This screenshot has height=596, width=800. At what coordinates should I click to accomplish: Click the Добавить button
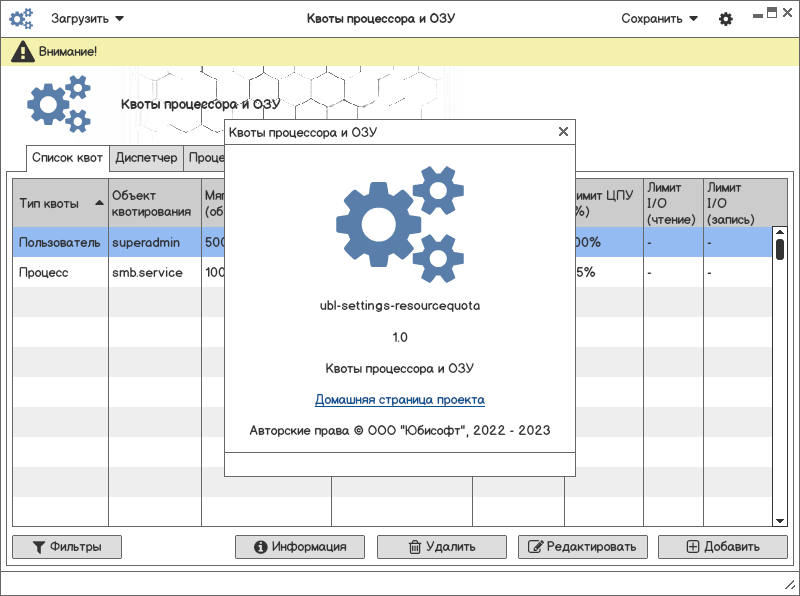click(x=723, y=547)
